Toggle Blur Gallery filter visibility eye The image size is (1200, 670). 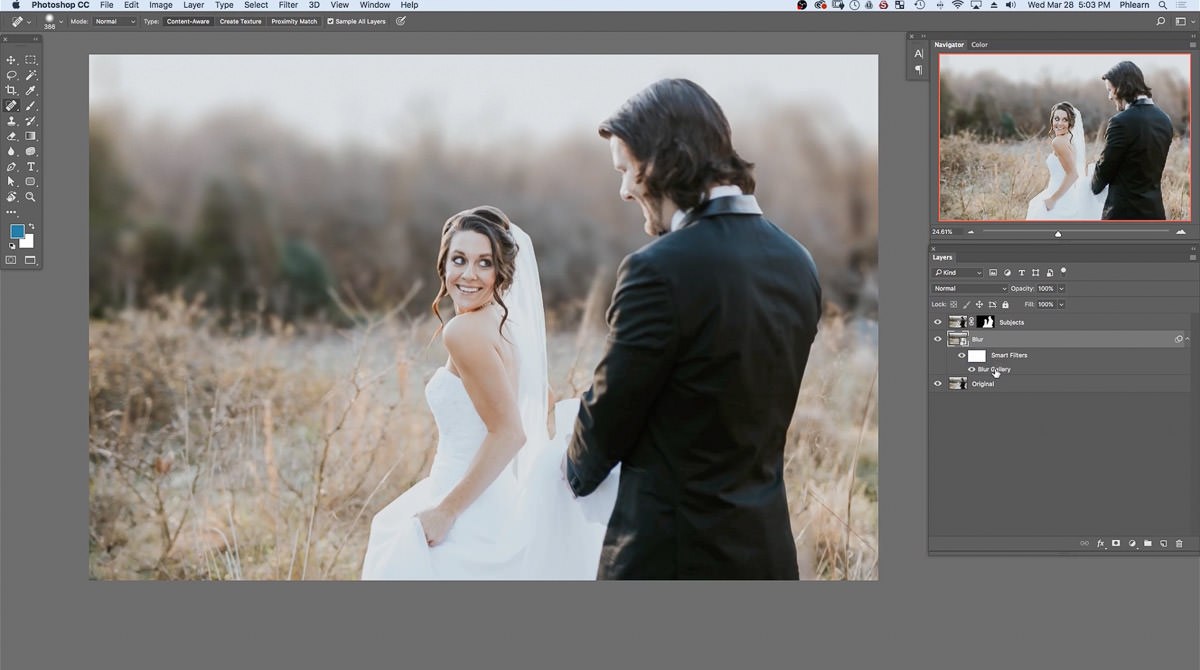971,369
